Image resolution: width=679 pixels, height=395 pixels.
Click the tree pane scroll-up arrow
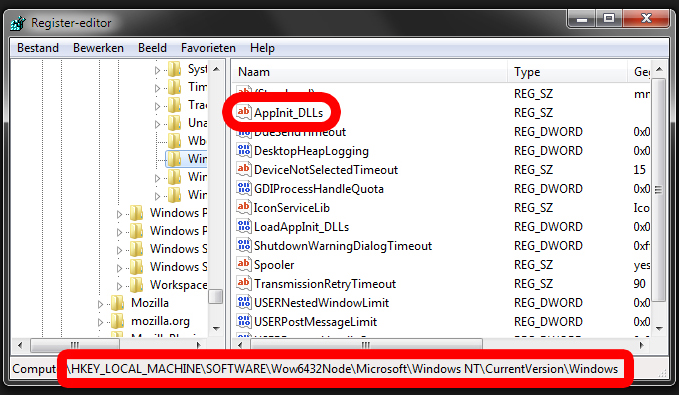pos(217,69)
